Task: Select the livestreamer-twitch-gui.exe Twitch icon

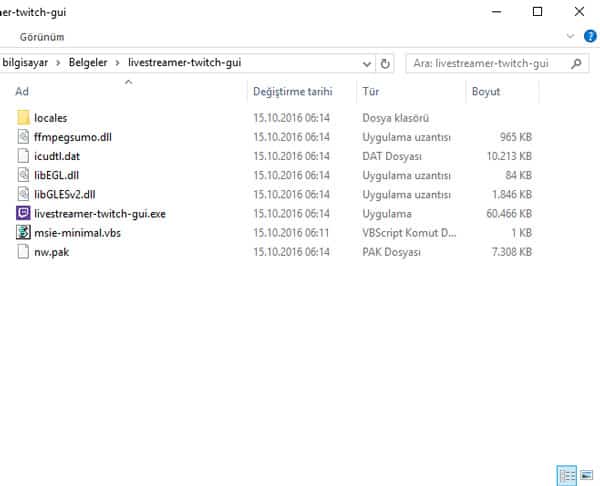Action: (x=23, y=213)
